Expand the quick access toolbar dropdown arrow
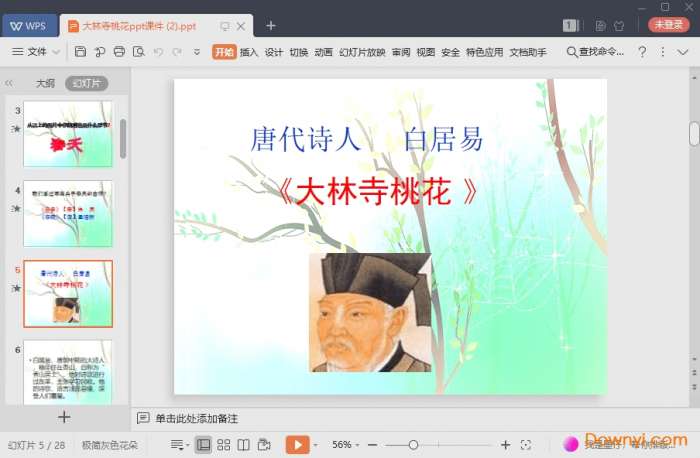Screen dimensions: 700x458 click(197, 51)
